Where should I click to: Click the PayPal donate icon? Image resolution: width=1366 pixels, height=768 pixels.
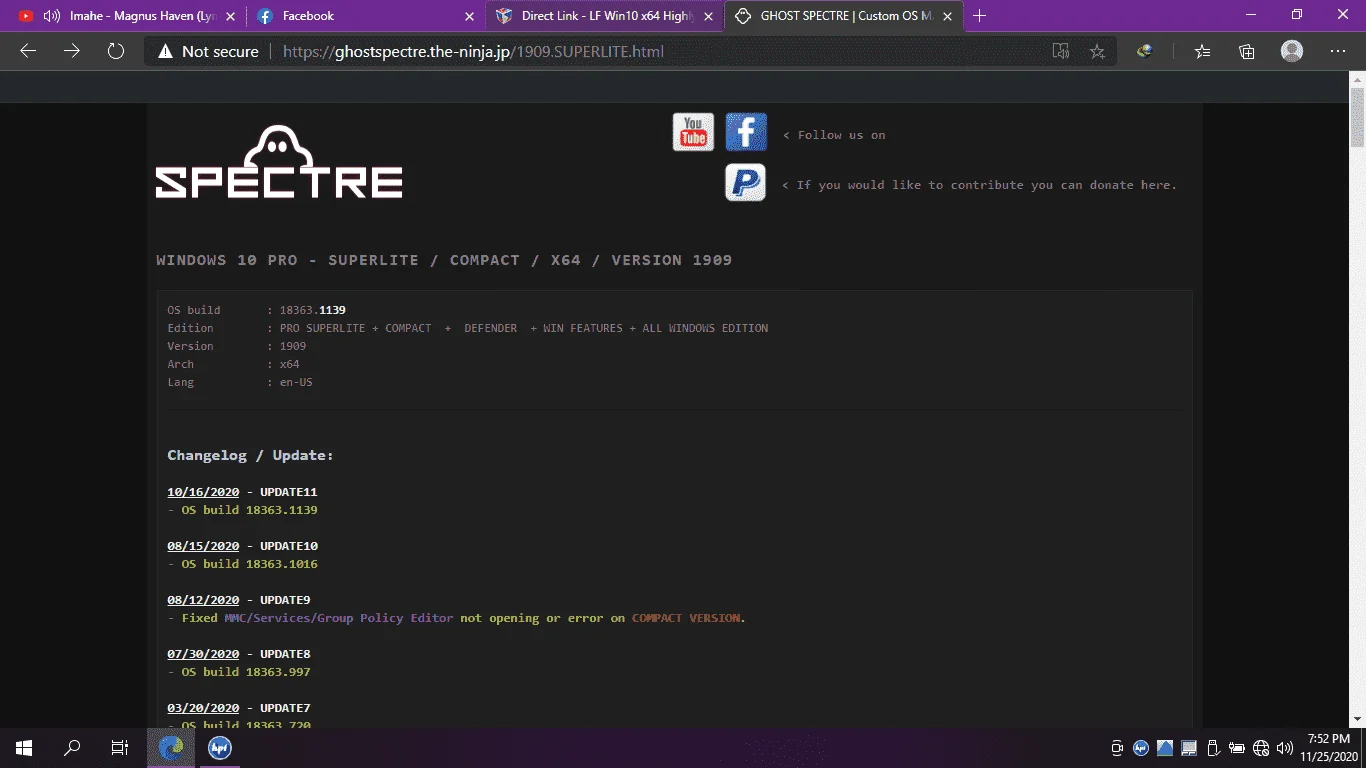(745, 183)
